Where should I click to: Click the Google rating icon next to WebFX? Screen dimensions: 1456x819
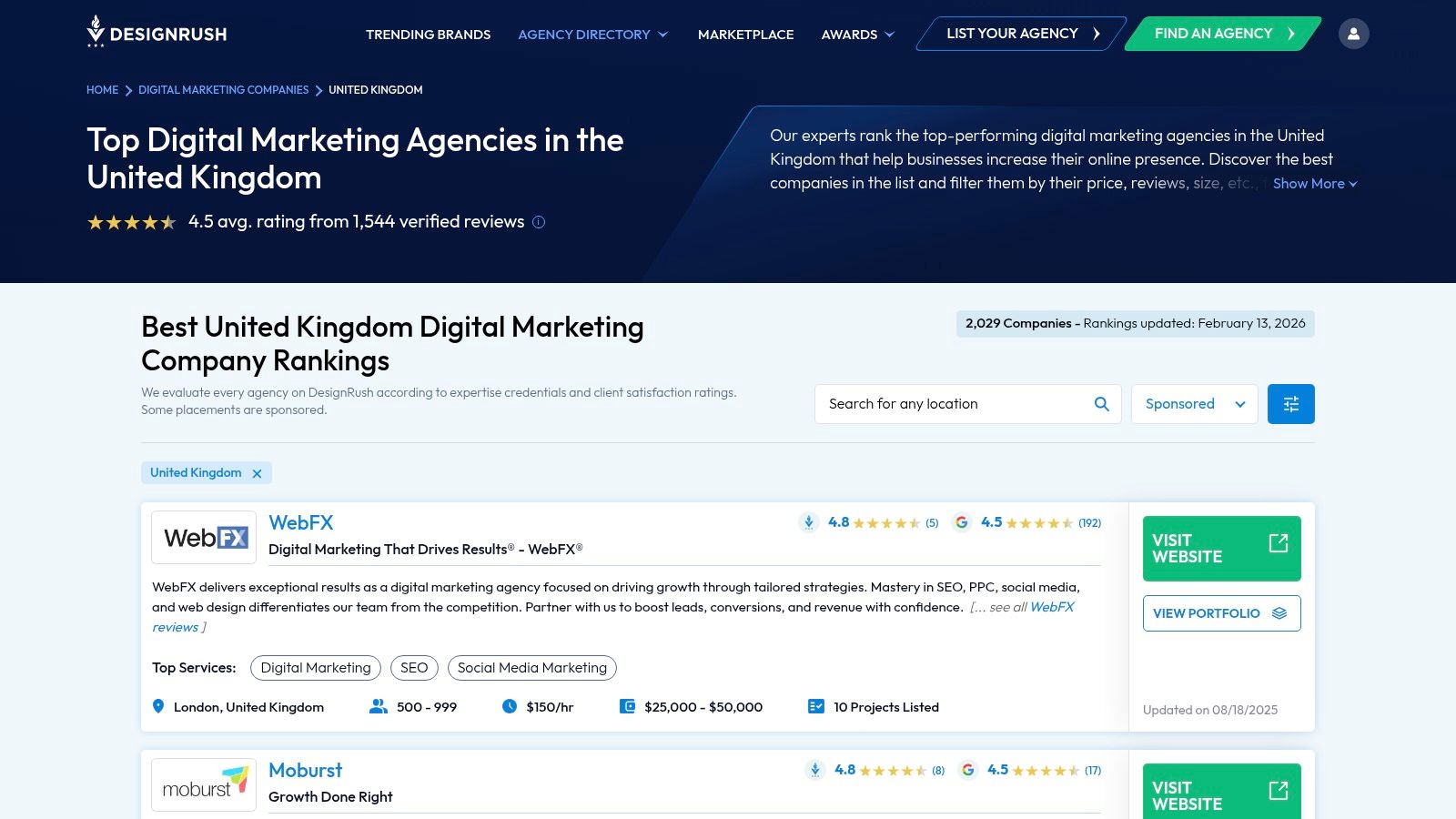point(962,522)
